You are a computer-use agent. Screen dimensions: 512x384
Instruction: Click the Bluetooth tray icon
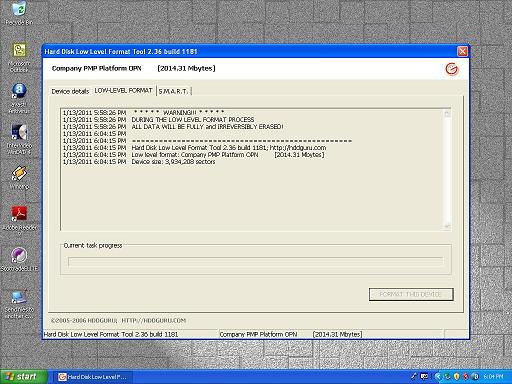pos(475,377)
